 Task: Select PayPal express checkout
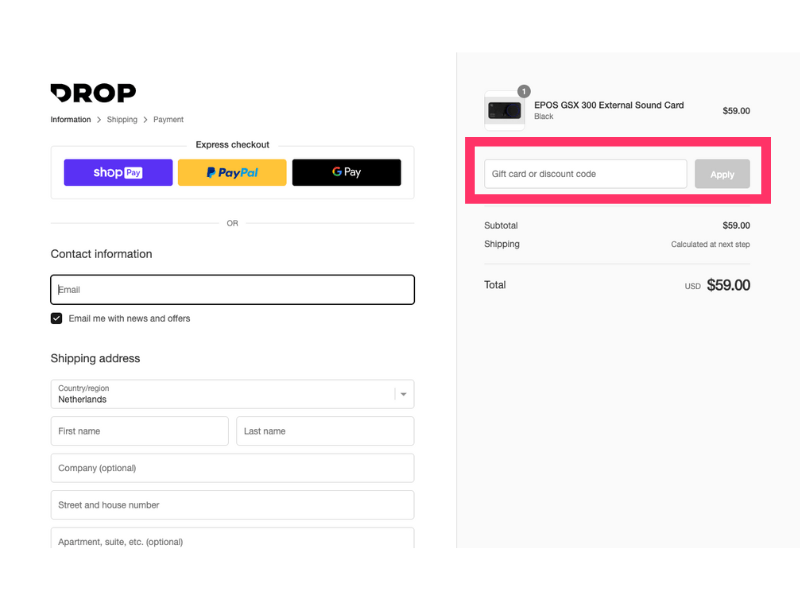(x=232, y=172)
